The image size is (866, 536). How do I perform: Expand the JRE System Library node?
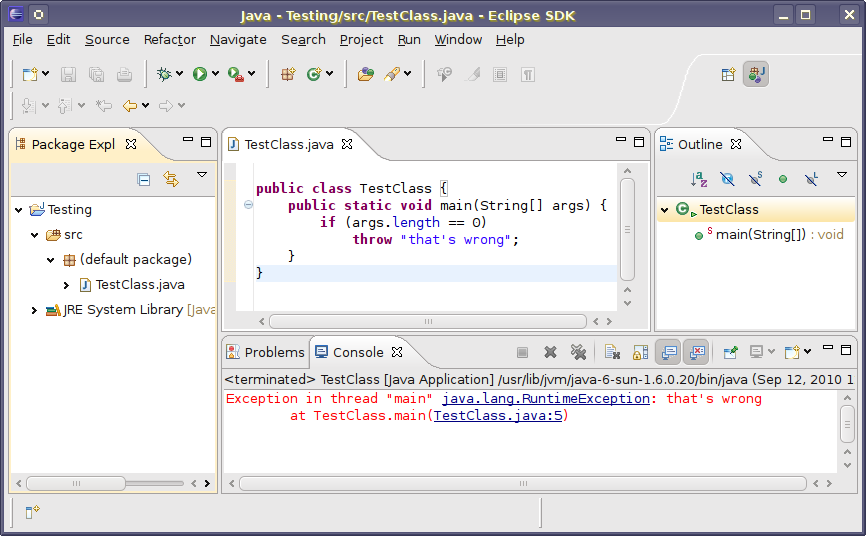35,310
